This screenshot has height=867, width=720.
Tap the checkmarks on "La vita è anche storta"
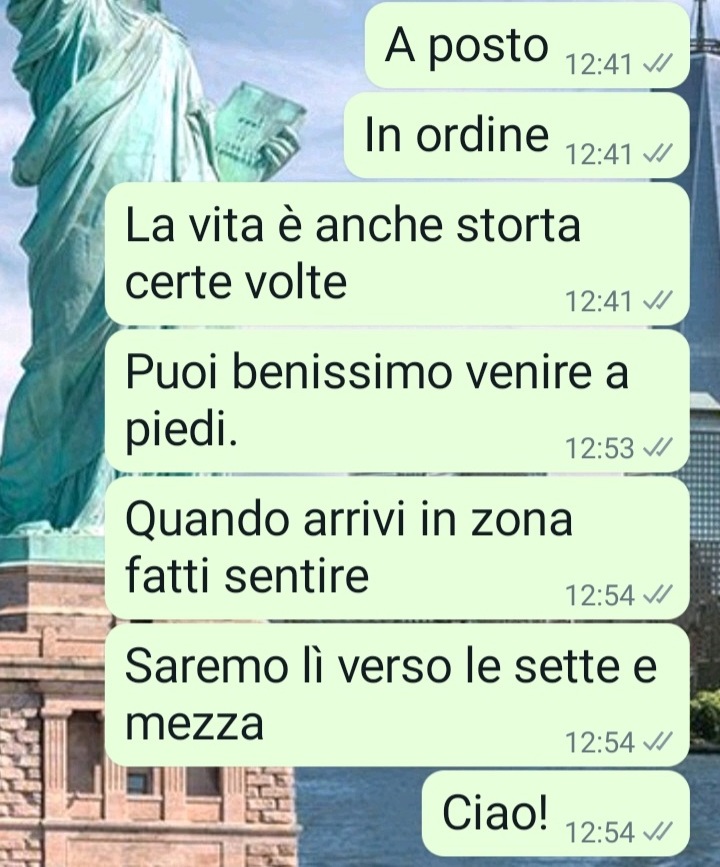658,301
